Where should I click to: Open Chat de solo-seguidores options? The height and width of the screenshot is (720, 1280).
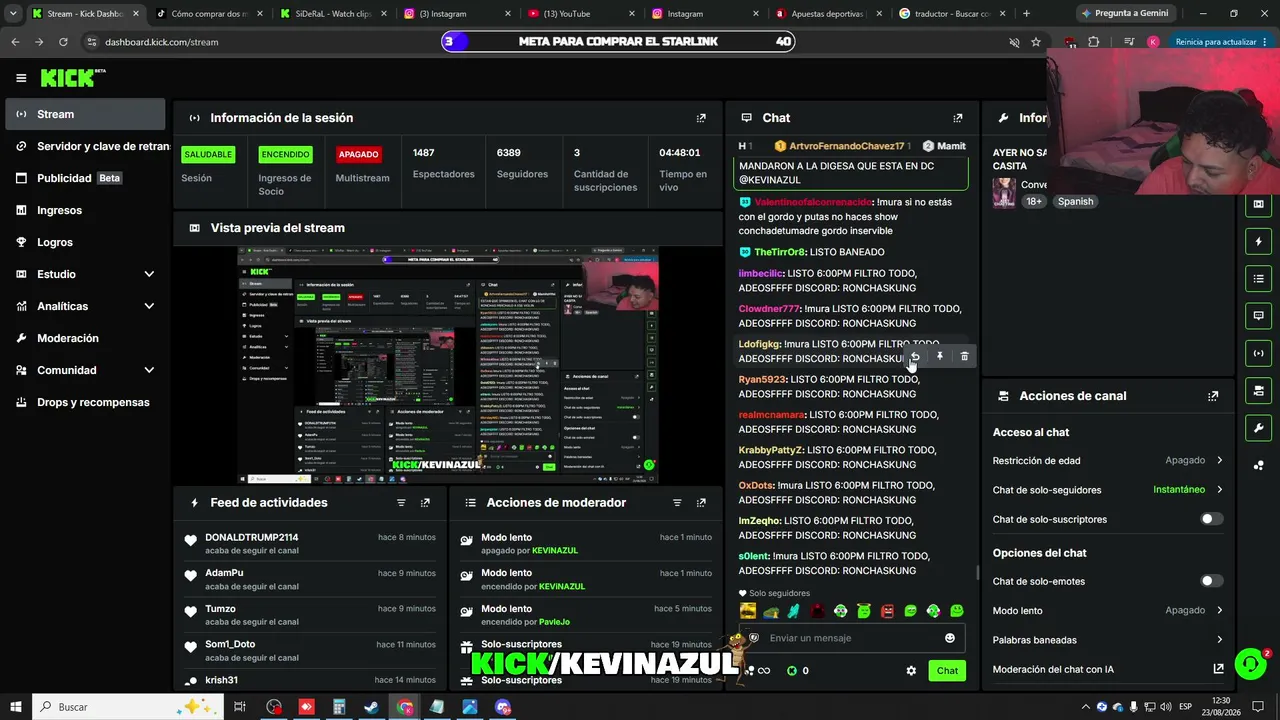[1108, 490]
